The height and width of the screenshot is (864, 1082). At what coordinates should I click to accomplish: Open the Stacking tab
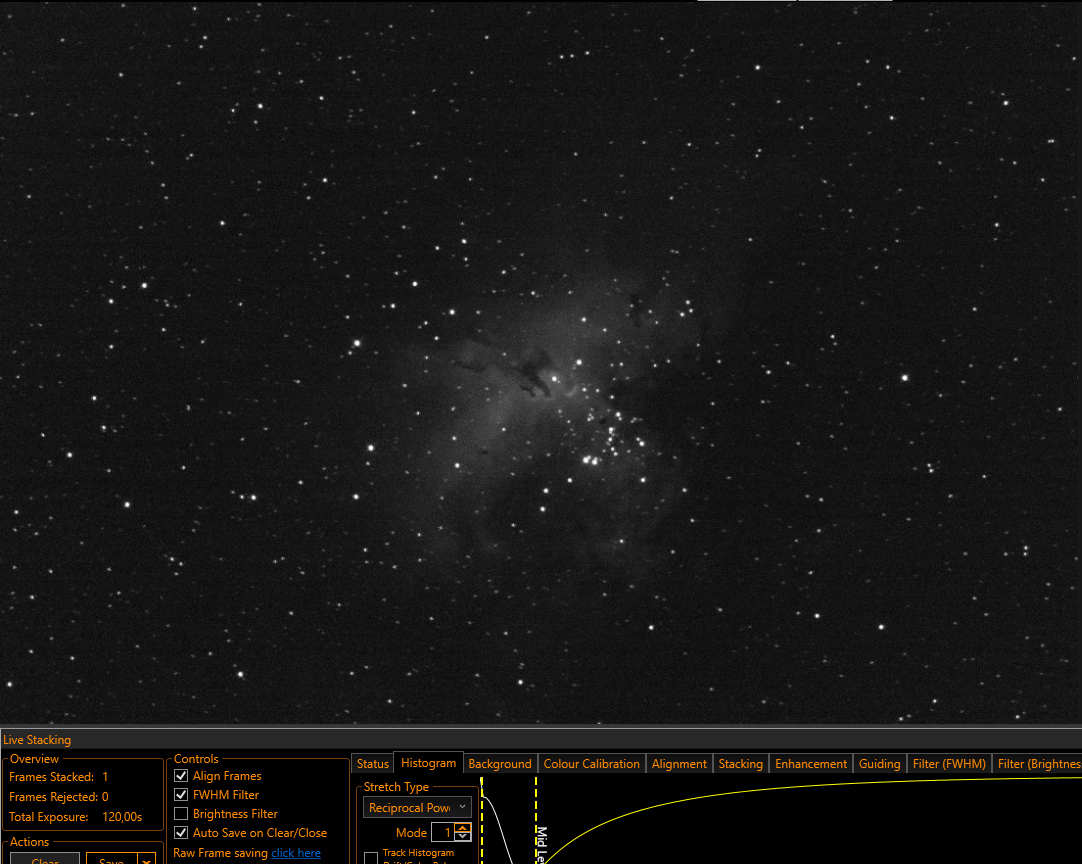(740, 763)
